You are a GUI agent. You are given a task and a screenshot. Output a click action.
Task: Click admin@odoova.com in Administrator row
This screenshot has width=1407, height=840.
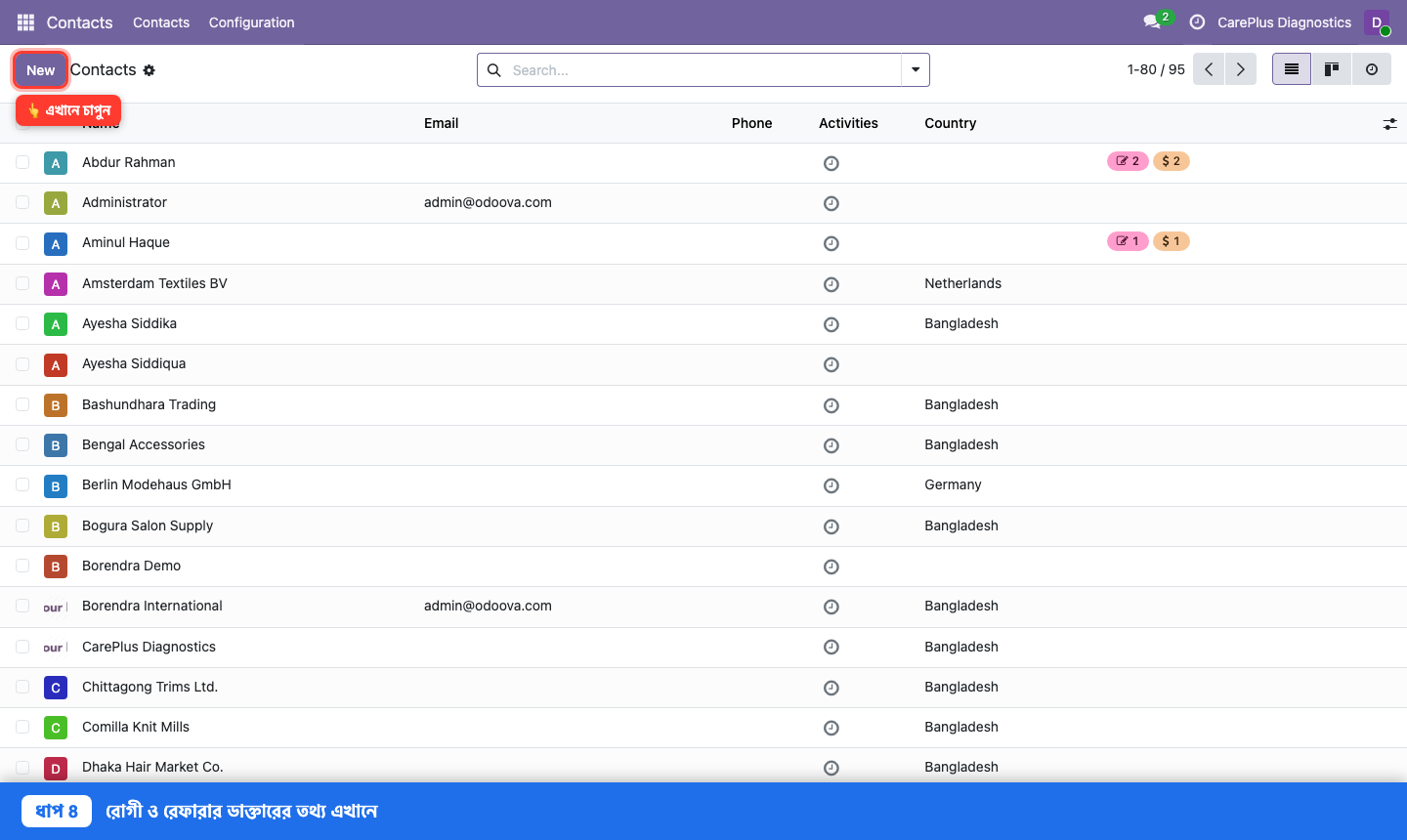488,202
